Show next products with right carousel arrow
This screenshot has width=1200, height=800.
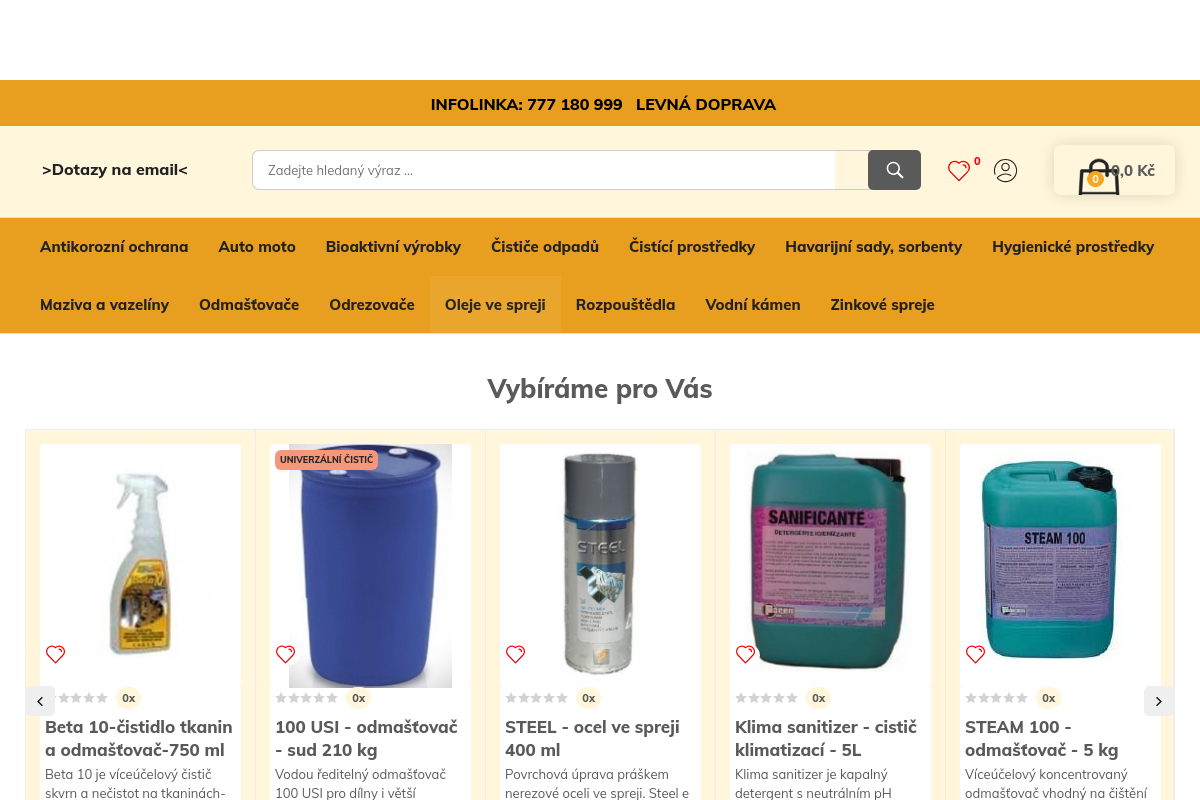(x=1159, y=701)
